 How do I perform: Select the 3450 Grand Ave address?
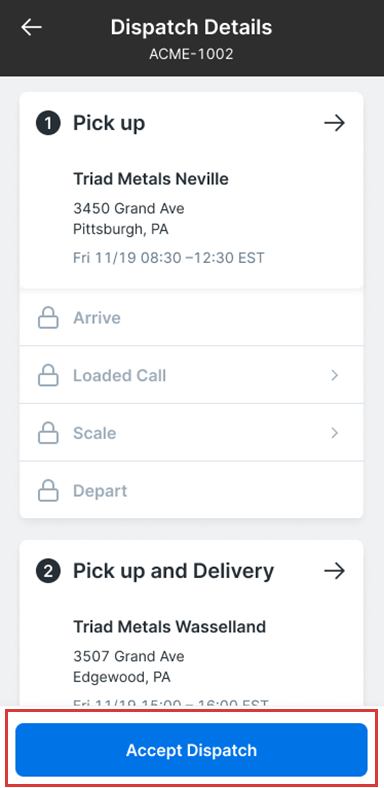[x=129, y=208]
